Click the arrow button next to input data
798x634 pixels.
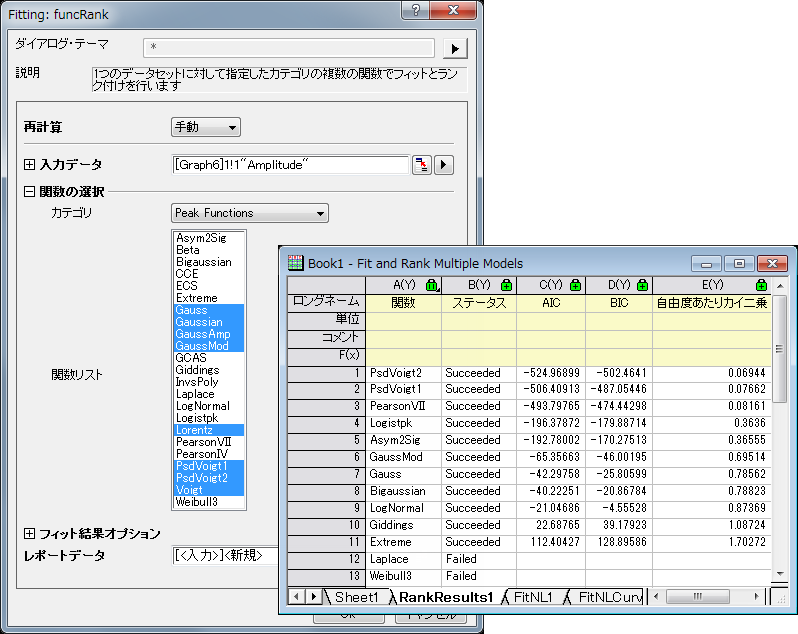pyautogui.click(x=444, y=165)
